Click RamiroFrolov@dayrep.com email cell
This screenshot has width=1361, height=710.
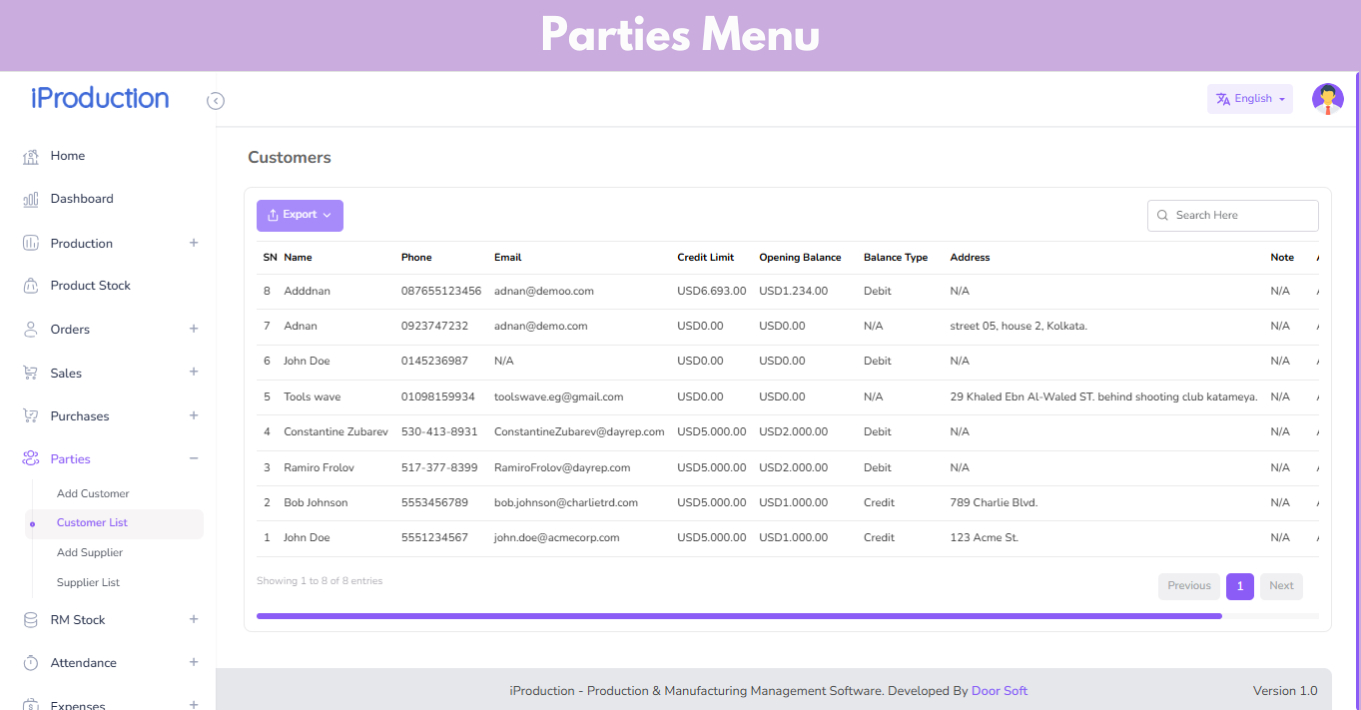point(562,468)
